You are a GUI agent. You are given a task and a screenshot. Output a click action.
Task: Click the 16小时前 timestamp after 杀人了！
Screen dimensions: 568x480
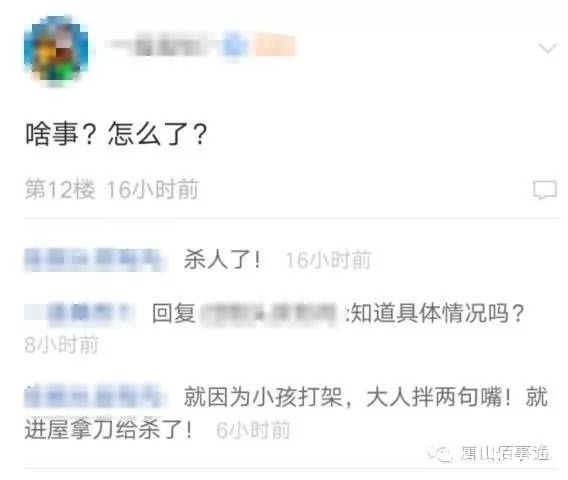click(x=328, y=260)
